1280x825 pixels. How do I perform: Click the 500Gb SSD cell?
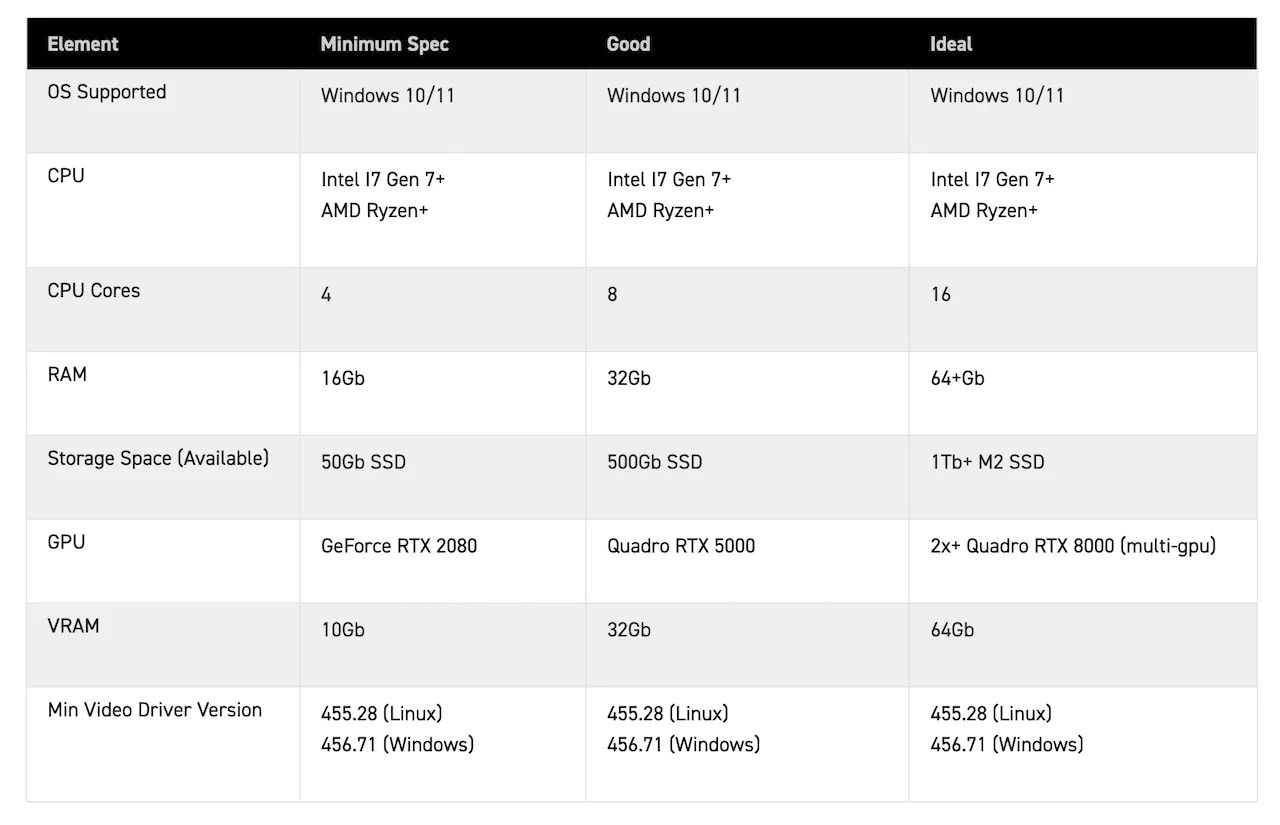click(x=654, y=462)
